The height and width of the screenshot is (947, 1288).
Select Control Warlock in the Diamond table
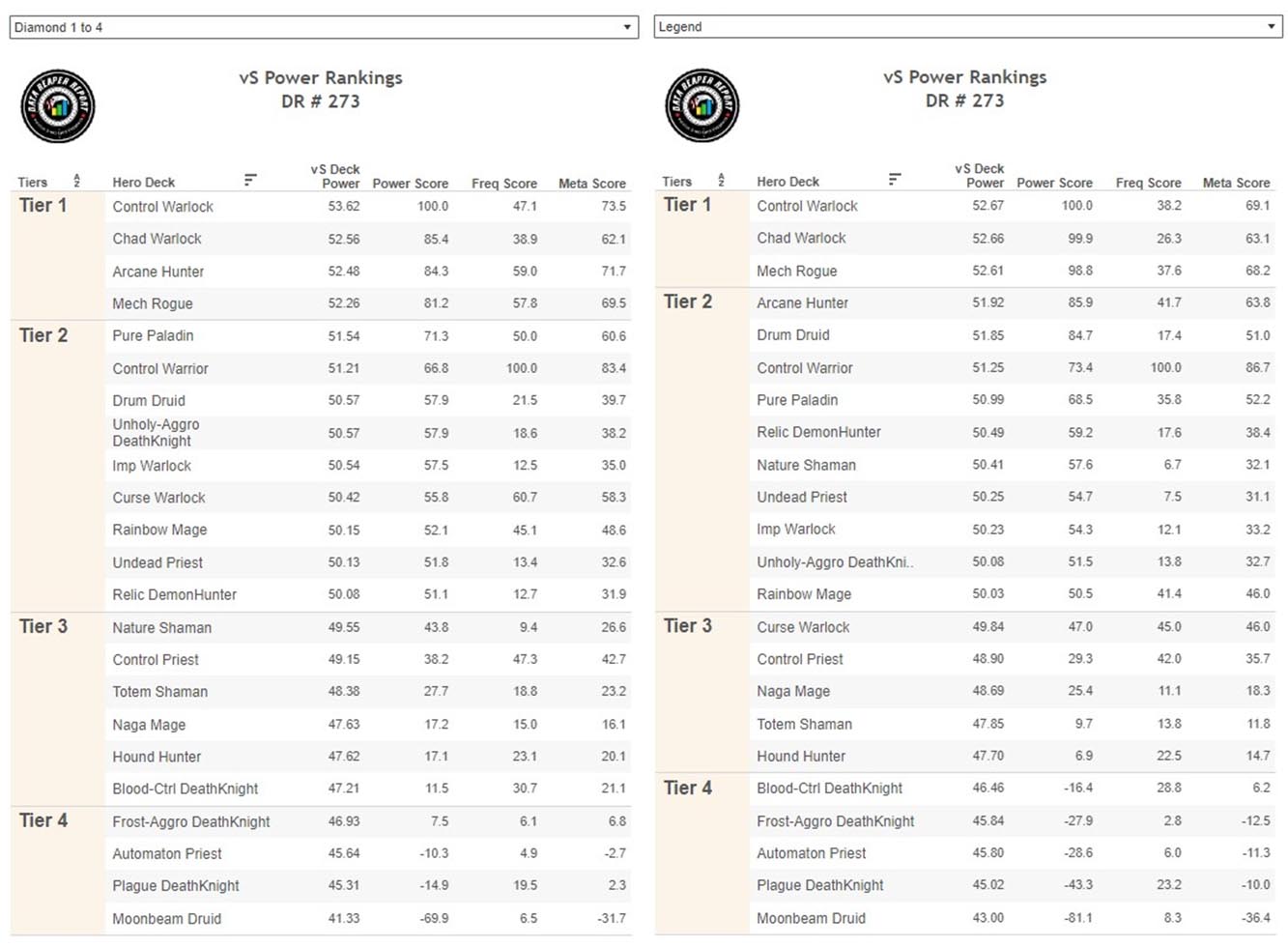163,207
